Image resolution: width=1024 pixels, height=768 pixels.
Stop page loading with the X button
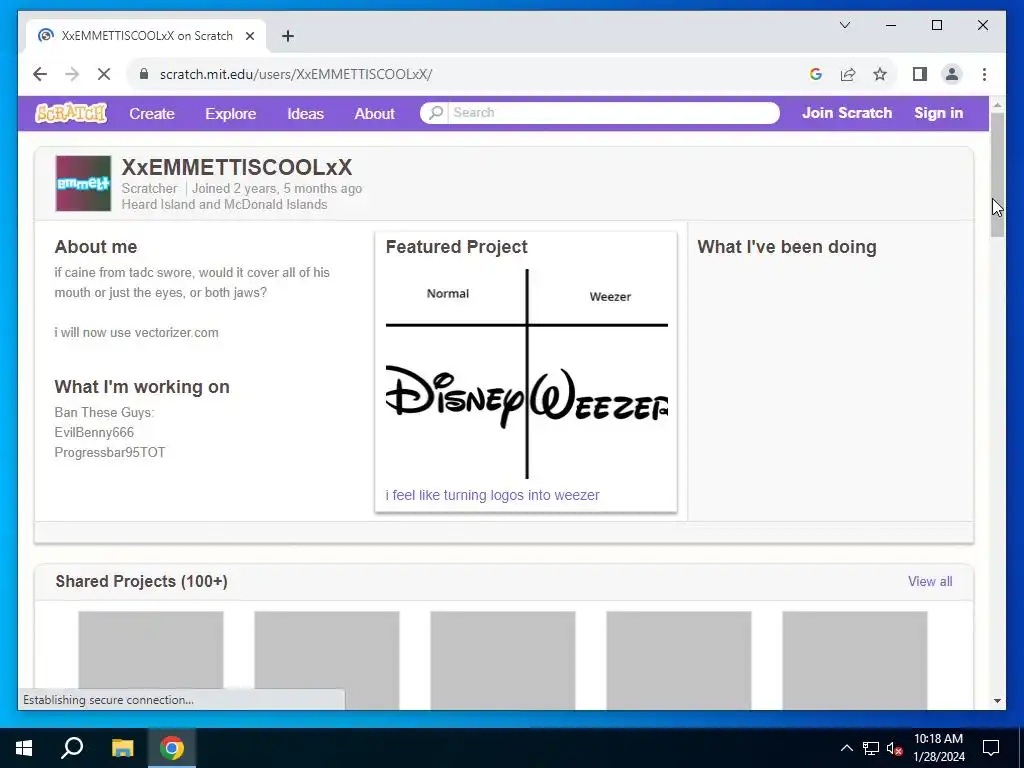point(104,74)
